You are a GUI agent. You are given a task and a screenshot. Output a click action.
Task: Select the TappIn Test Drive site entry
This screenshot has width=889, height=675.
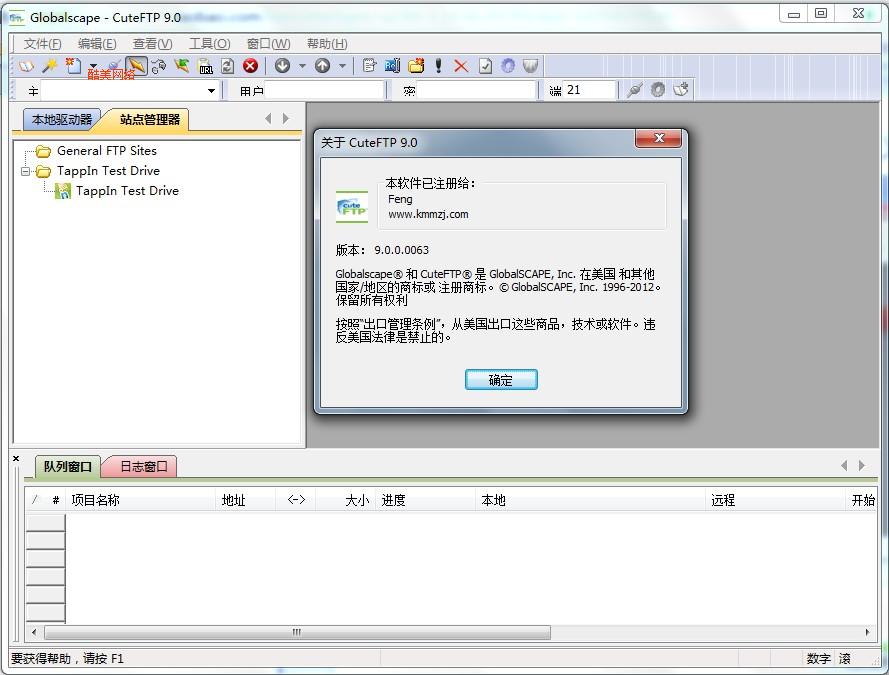click(x=127, y=191)
